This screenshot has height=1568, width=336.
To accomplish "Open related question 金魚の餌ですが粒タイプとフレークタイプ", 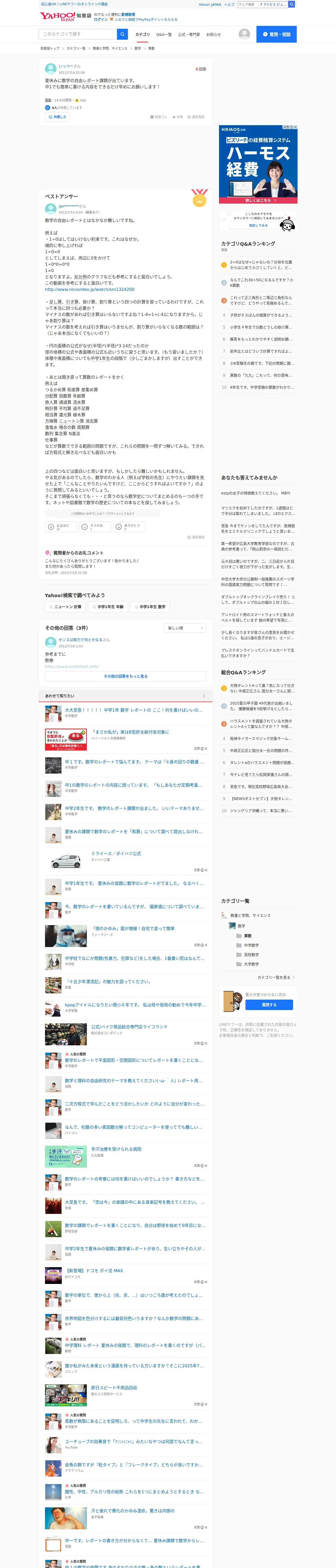I will click(x=133, y=1465).
